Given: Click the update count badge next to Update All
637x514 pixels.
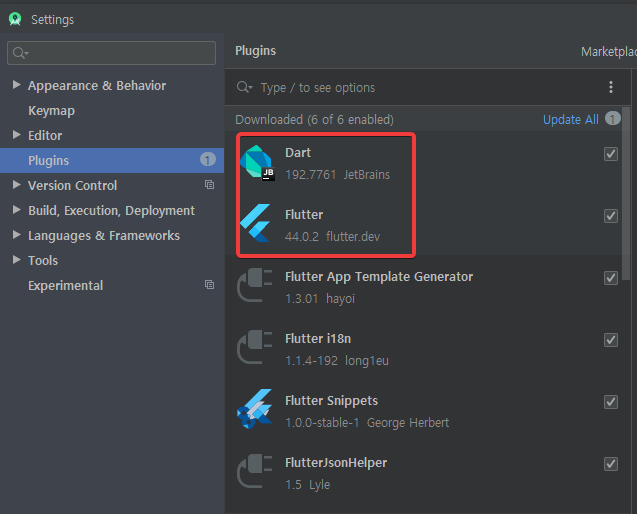Looking at the screenshot, I should 613,119.
